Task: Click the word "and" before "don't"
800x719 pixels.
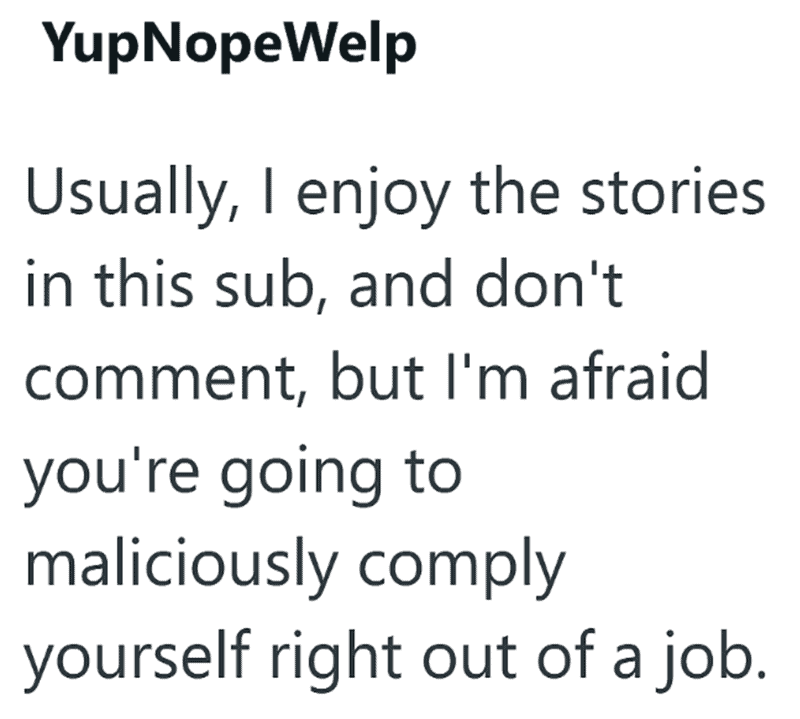Action: coord(402,283)
